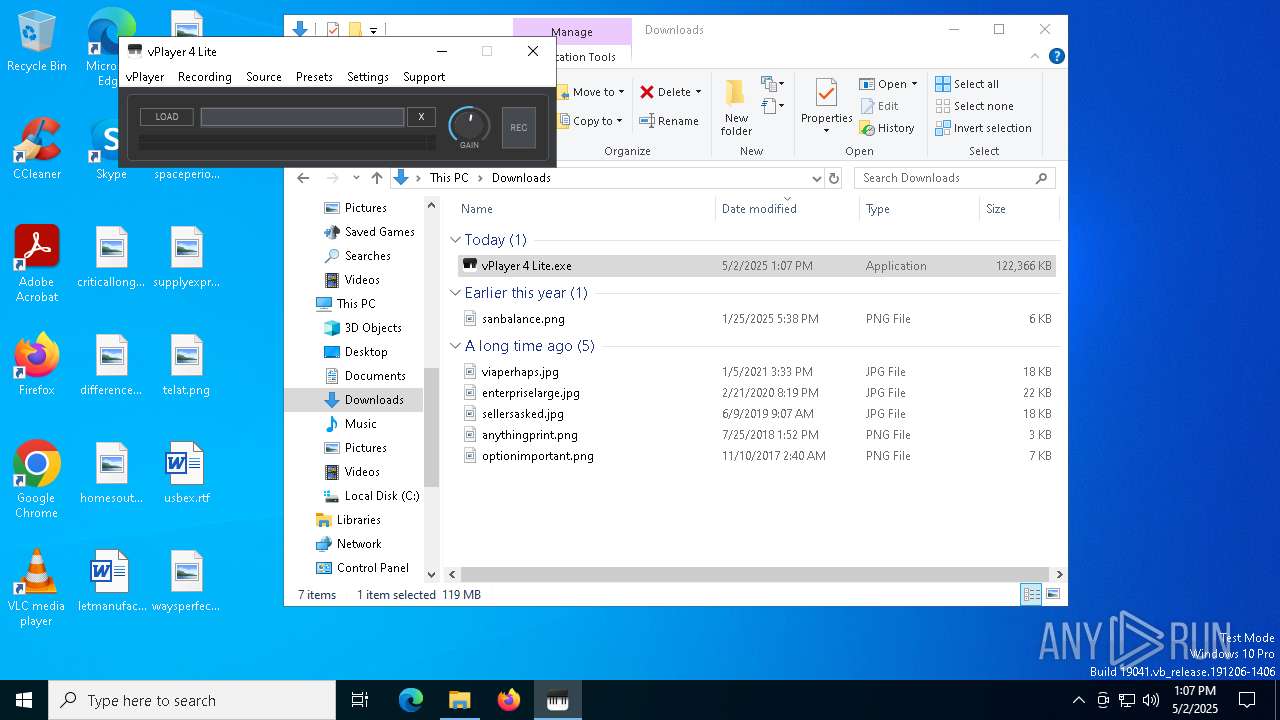
Task: Collapse the A long time ago group
Action: tap(455, 346)
